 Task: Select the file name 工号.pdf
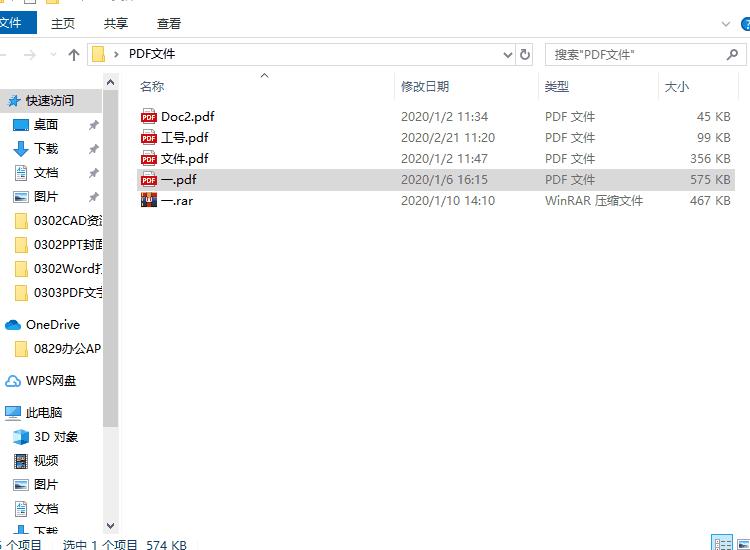point(185,138)
